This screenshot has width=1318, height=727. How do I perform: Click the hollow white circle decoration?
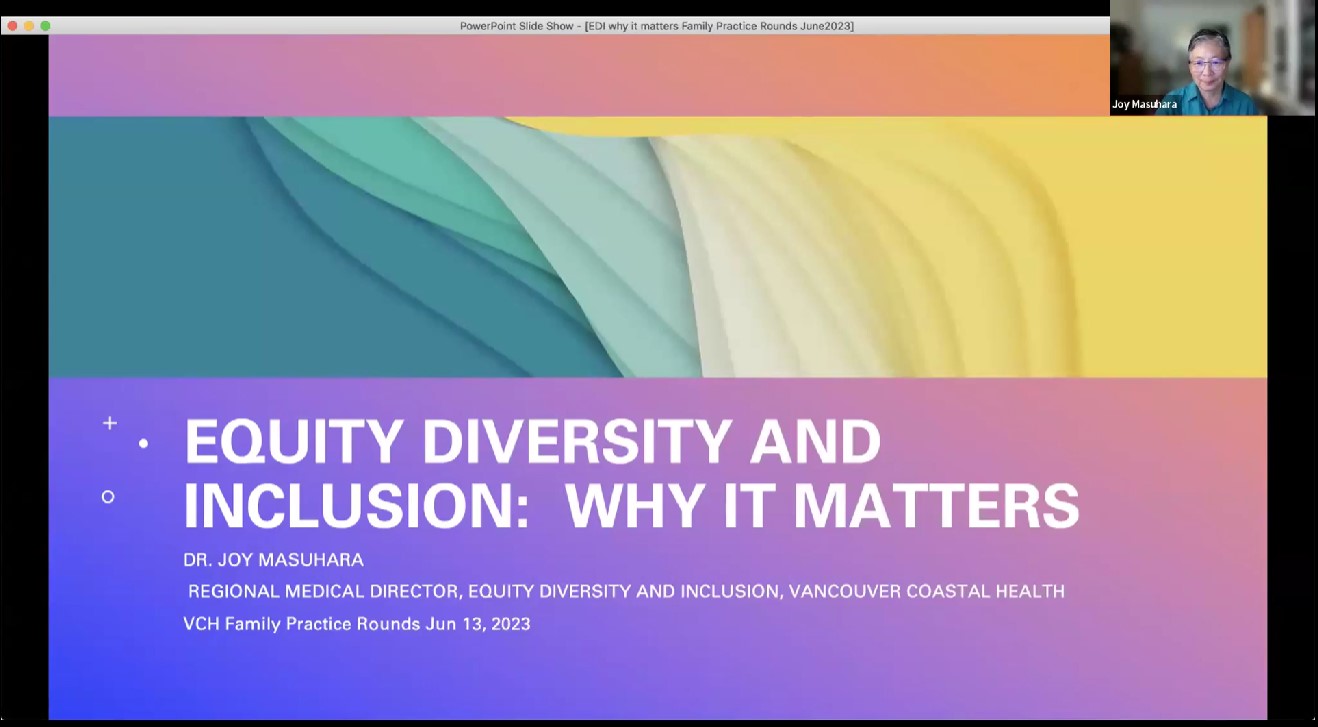(x=108, y=497)
